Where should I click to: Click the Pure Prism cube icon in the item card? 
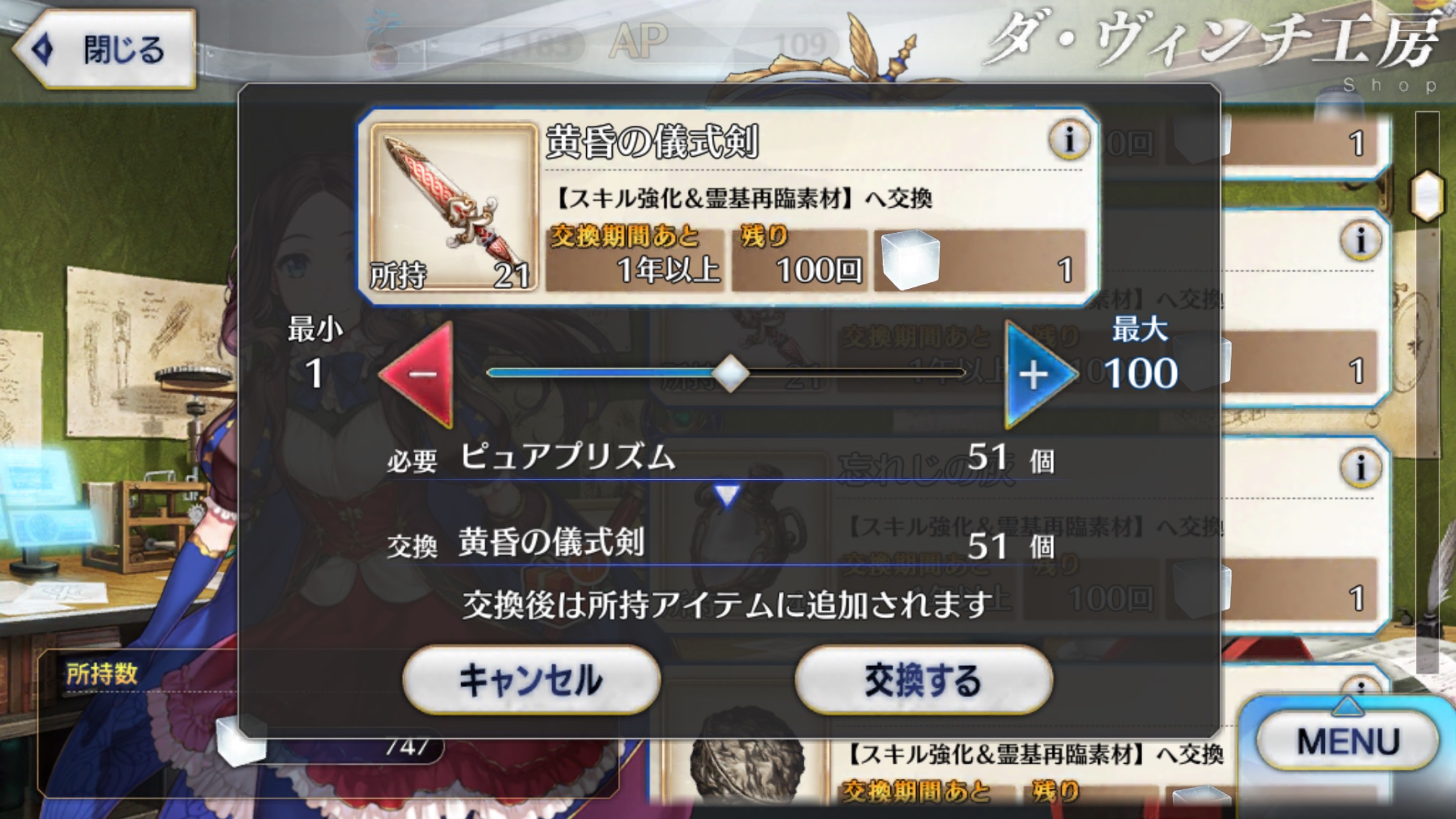(910, 259)
